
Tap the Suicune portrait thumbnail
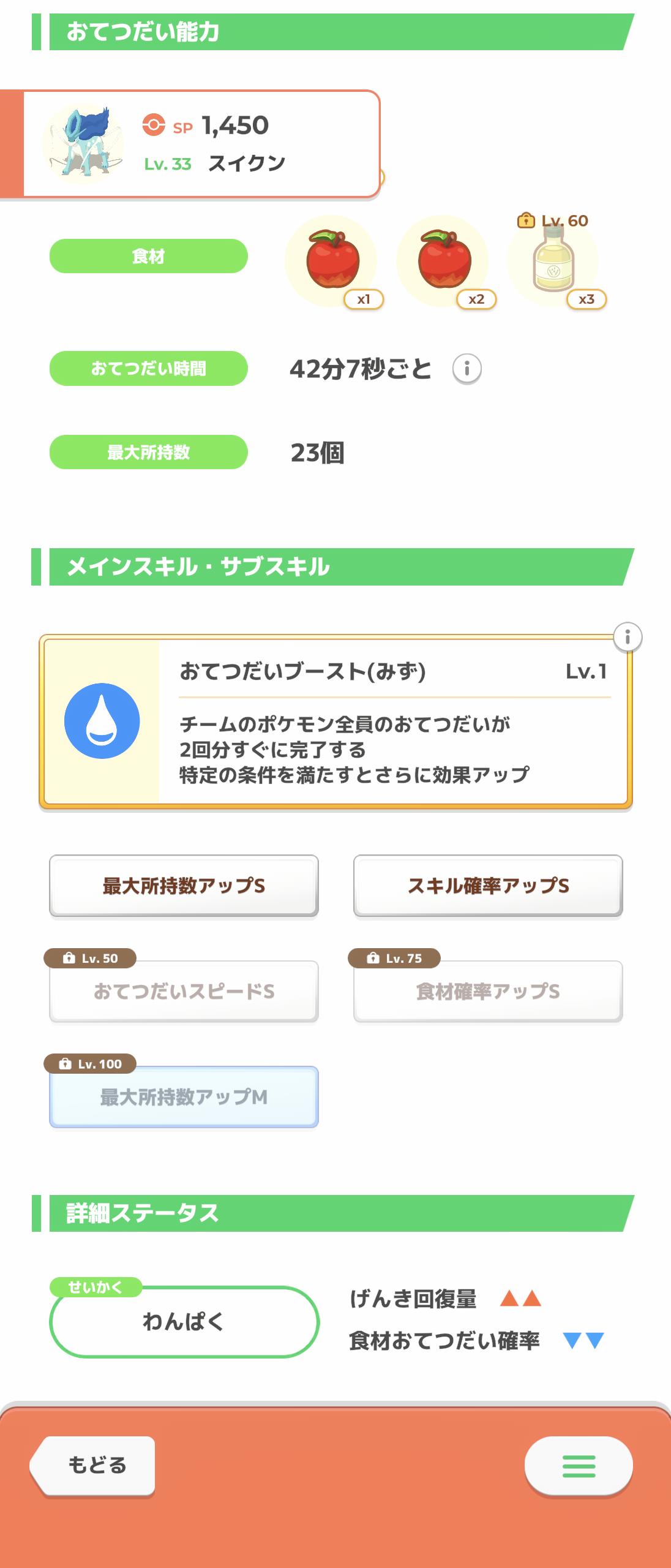tap(83, 145)
